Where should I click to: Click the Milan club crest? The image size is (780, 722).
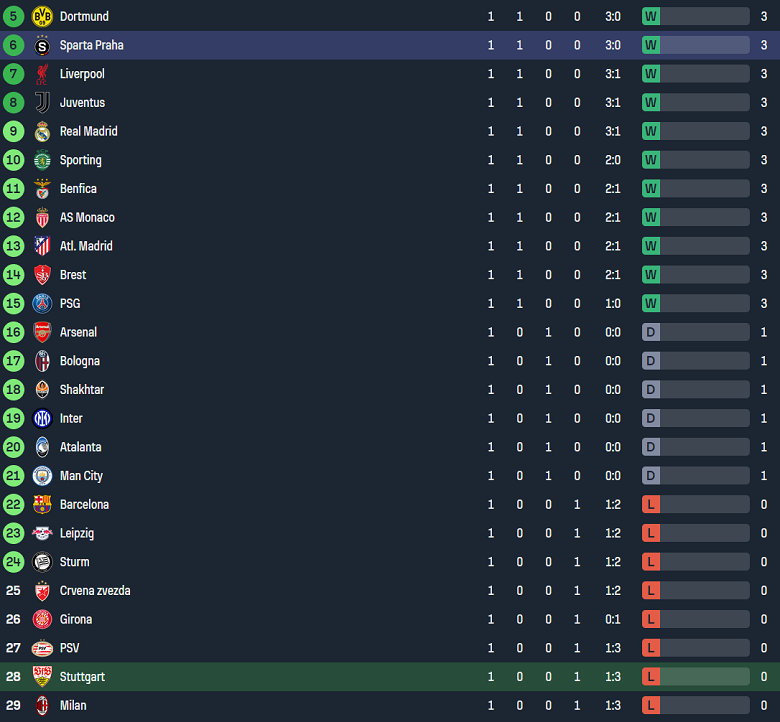pyautogui.click(x=42, y=706)
